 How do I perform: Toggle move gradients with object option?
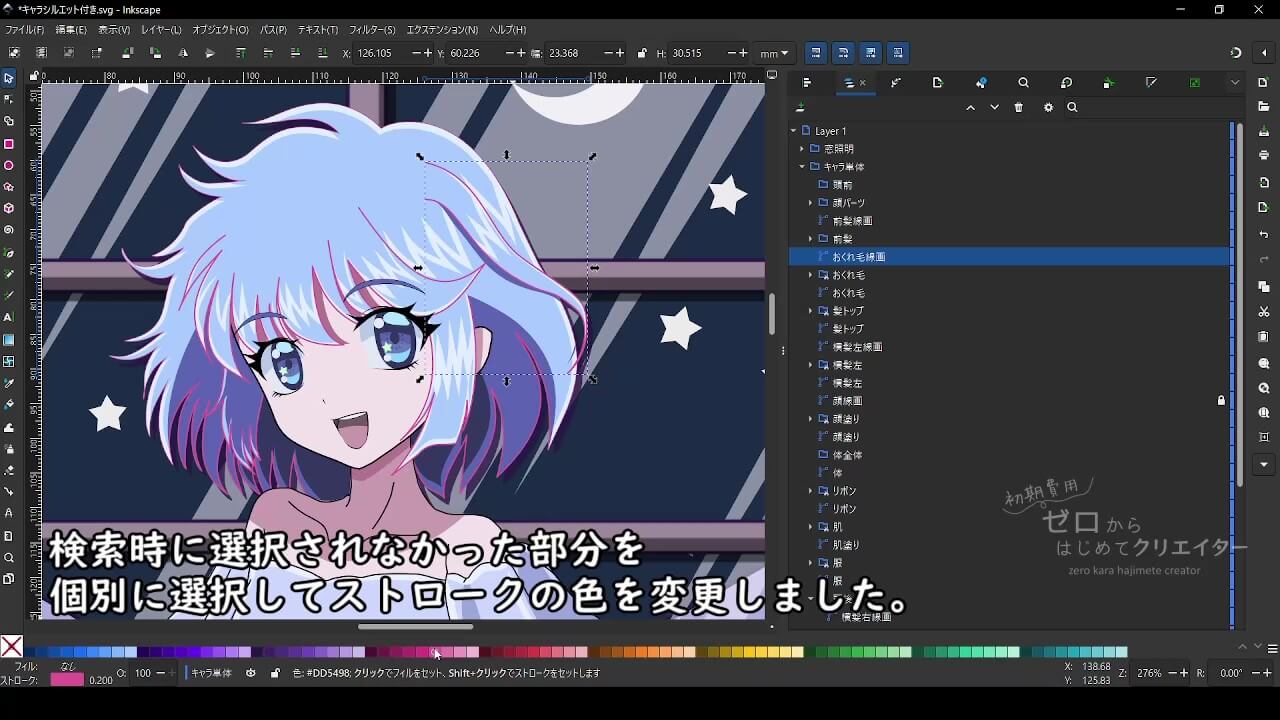point(871,53)
